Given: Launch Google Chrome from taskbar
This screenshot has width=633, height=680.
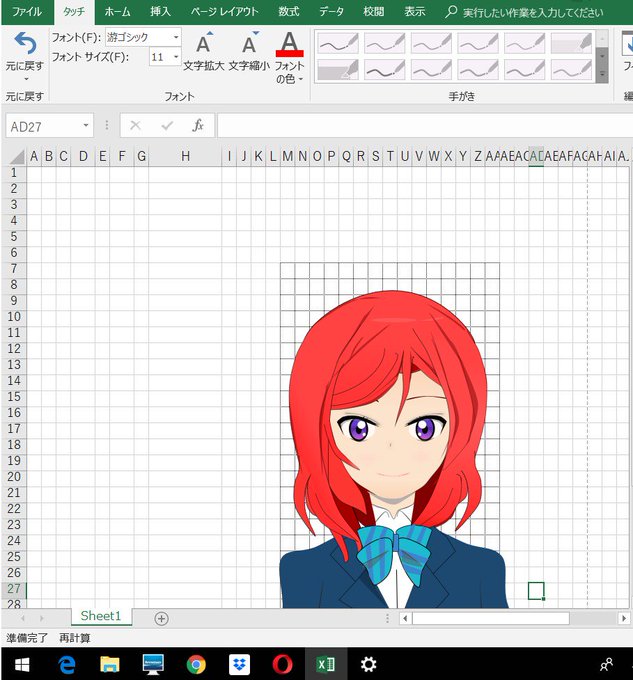Looking at the screenshot, I should (x=196, y=664).
